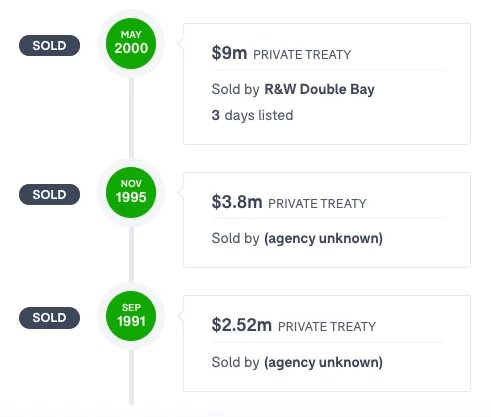
Task: Click the $2.52m sale price
Action: 242,325
